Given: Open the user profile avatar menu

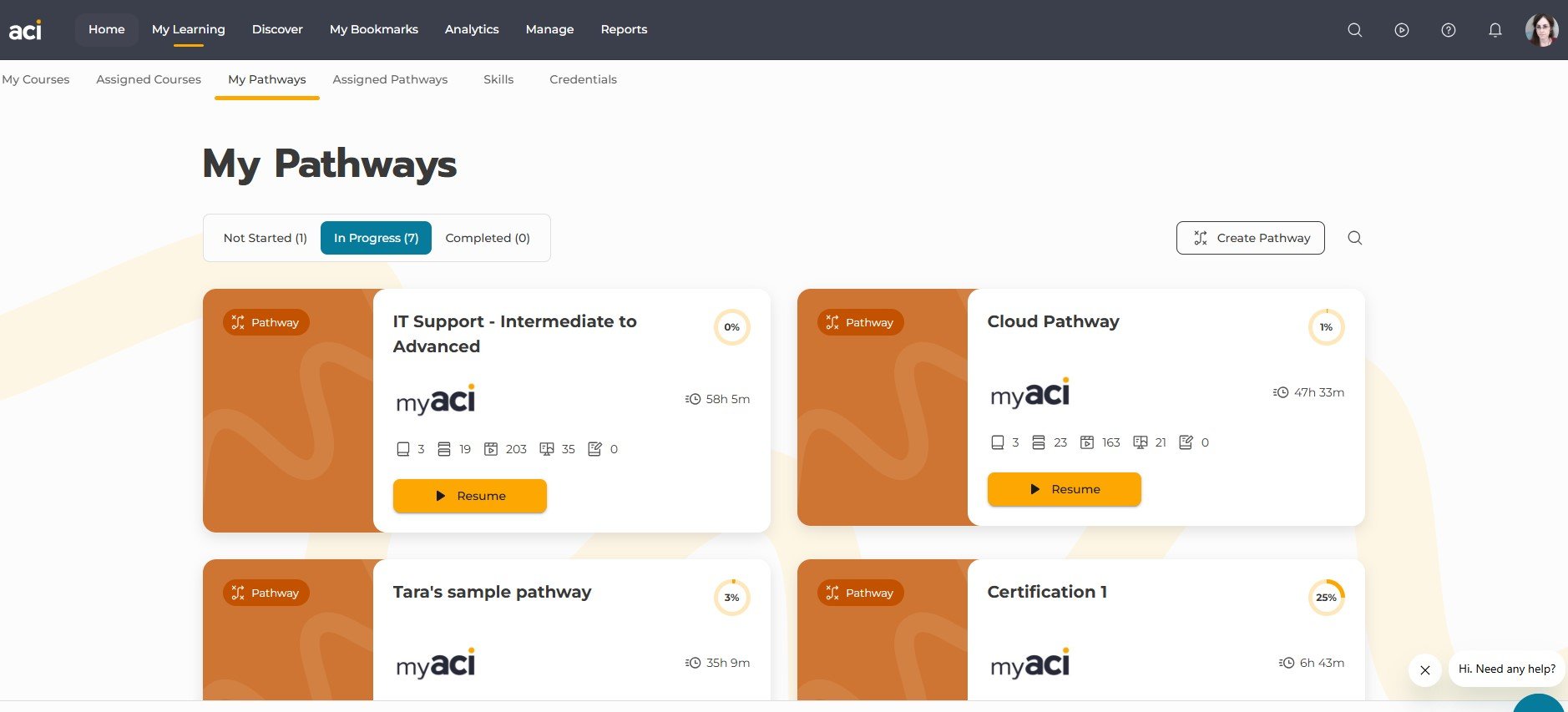Looking at the screenshot, I should pos(1542,30).
